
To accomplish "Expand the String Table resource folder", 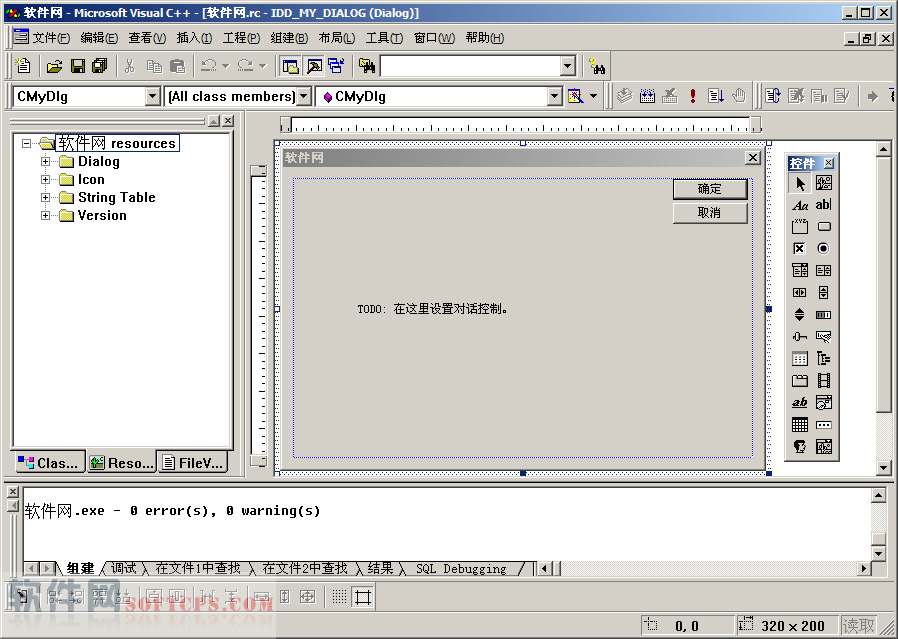I will pyautogui.click(x=45, y=198).
